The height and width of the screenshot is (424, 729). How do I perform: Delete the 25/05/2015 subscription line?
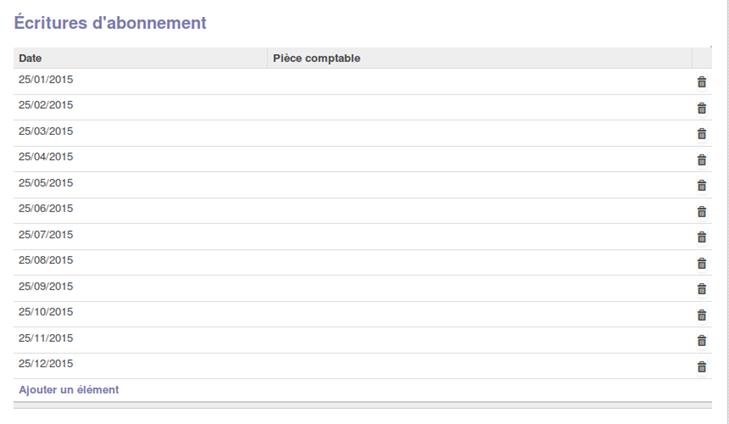(x=702, y=185)
